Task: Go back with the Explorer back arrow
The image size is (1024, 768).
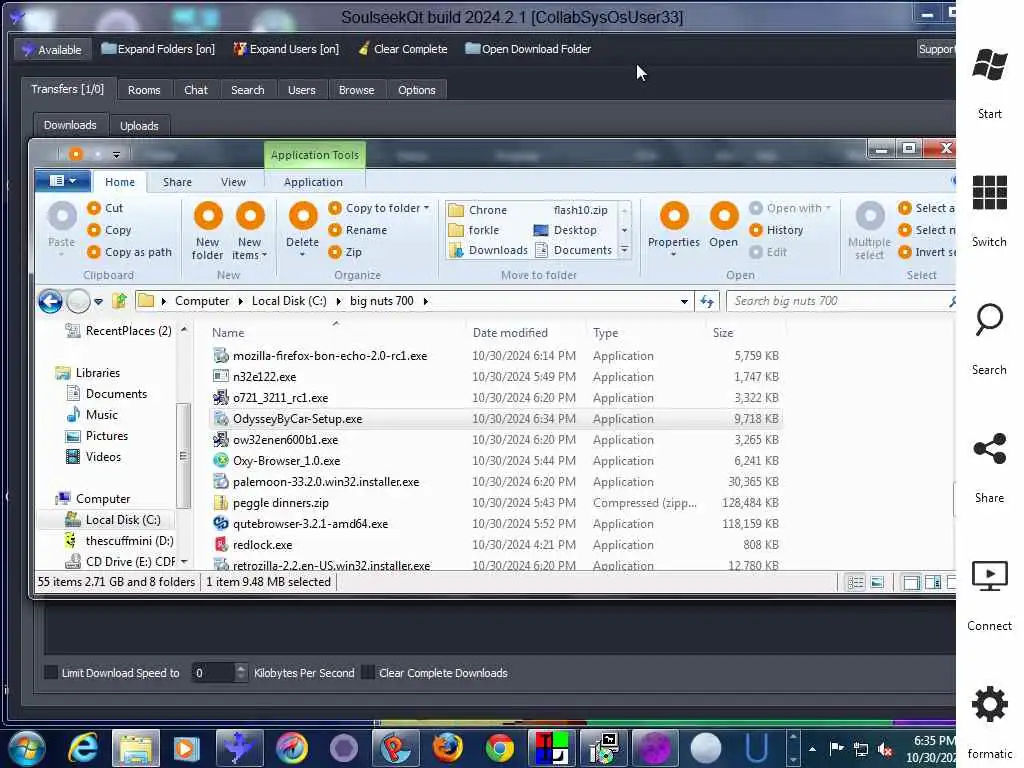Action: pos(50,301)
